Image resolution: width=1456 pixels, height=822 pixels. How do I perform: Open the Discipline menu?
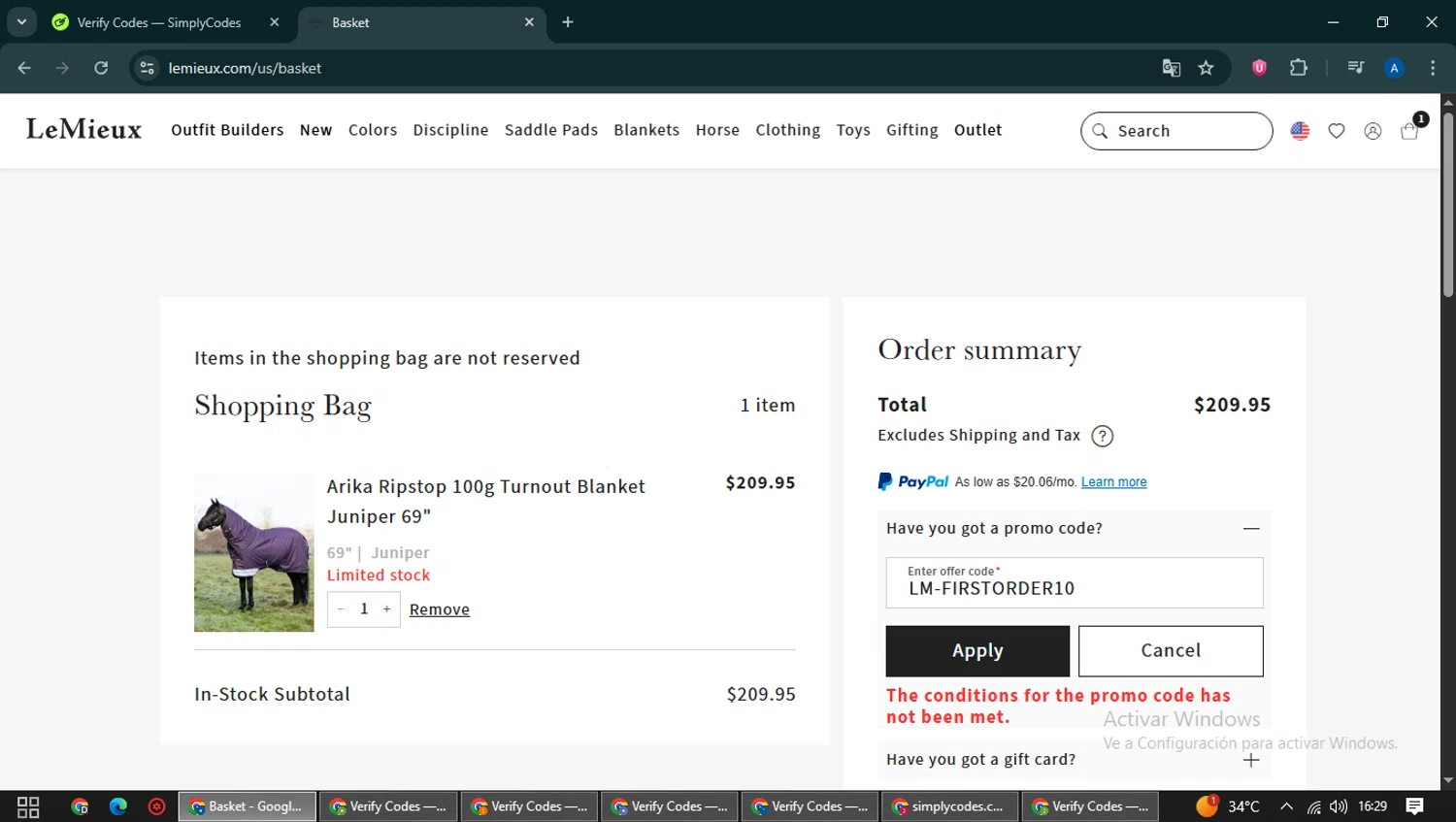[450, 130]
